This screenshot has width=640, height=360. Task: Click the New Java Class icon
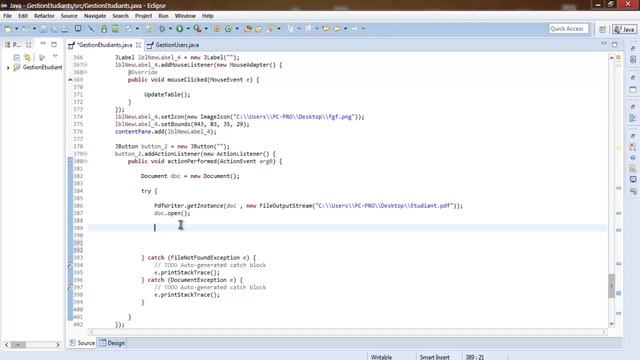click(x=229, y=29)
